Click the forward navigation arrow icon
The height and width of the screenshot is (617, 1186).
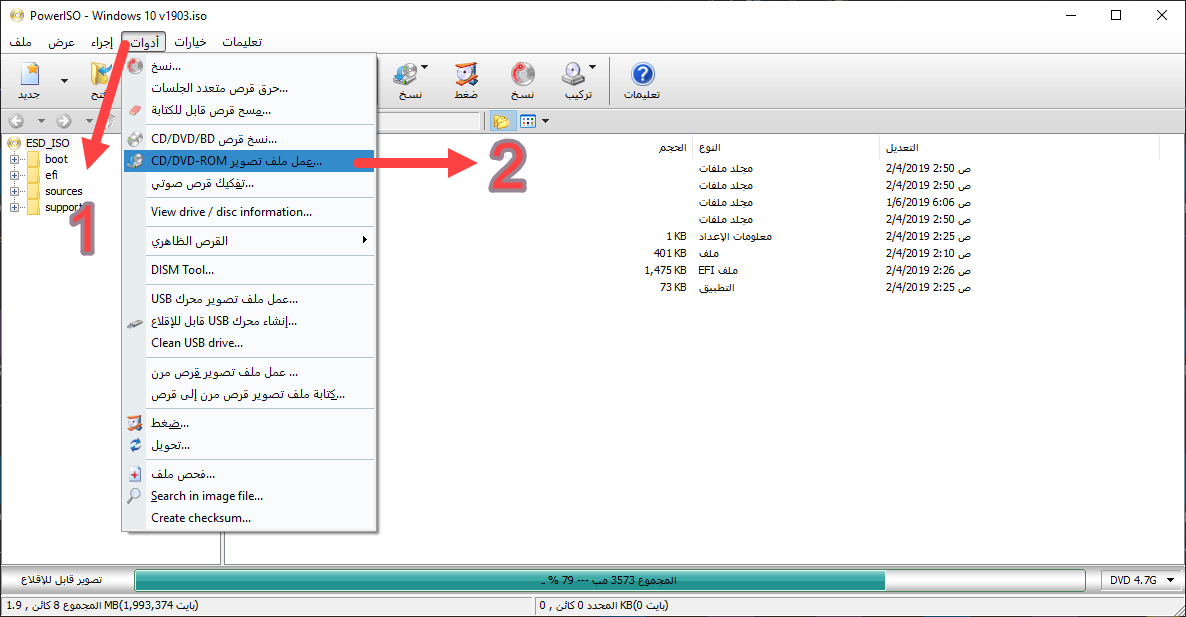point(64,121)
